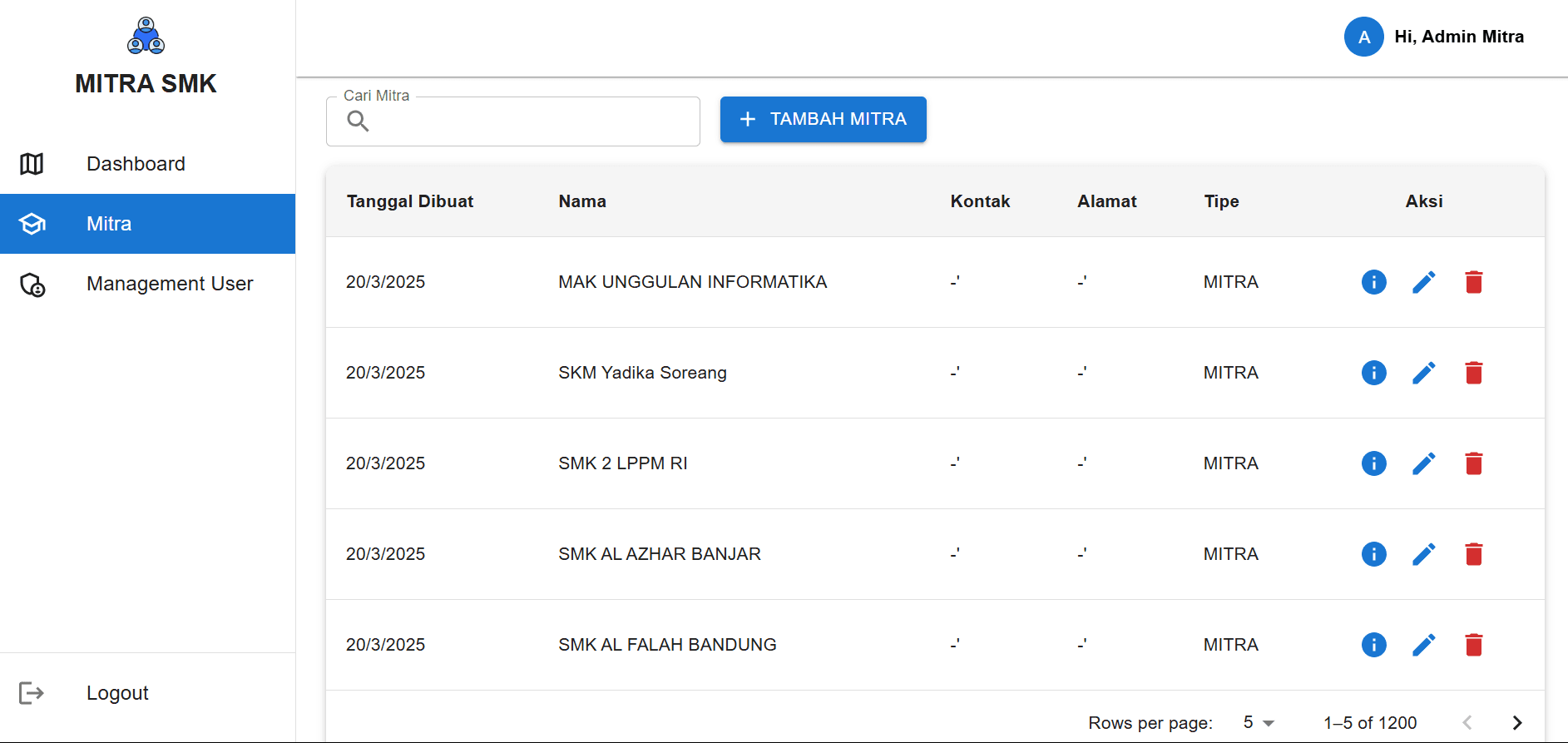The width and height of the screenshot is (1568, 743).
Task: Open the rows per page dropdown
Action: pyautogui.click(x=1258, y=723)
